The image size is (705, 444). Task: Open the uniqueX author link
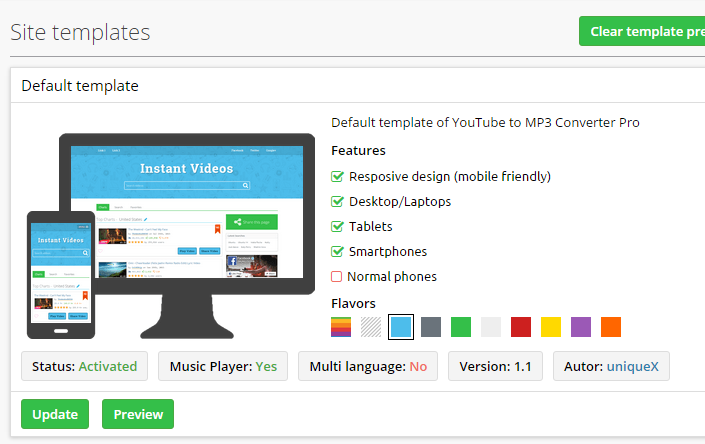[x=633, y=366]
